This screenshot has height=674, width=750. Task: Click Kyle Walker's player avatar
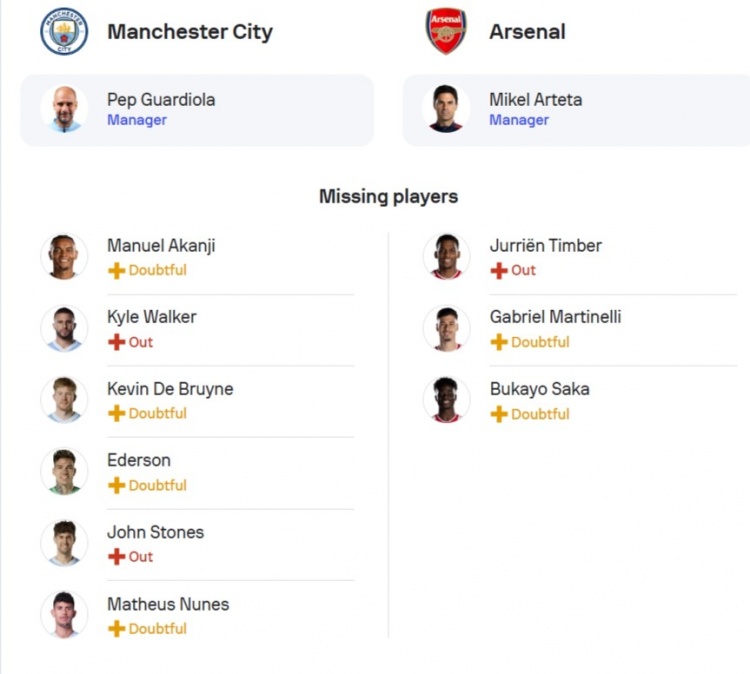coord(64,328)
